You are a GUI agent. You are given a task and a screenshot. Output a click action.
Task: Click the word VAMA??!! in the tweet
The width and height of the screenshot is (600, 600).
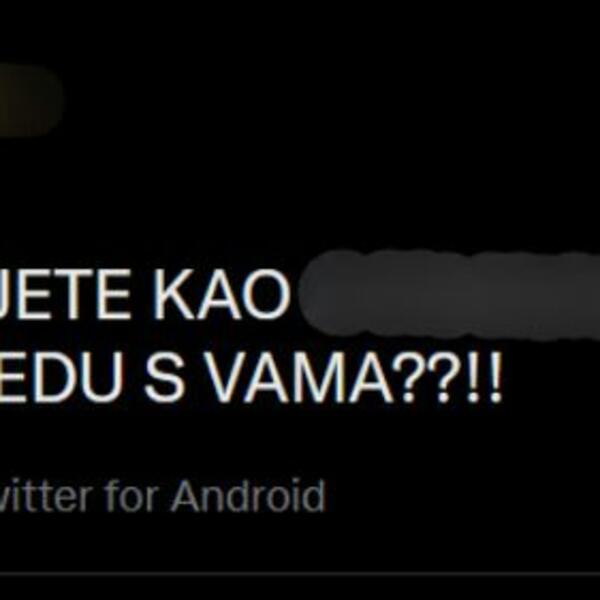(x=354, y=377)
